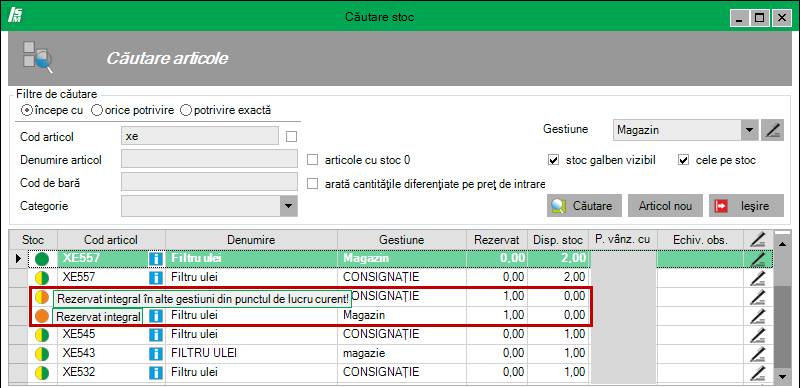The height and width of the screenshot is (388, 800).
Task: Sort by the Denumire column header
Action: [x=252, y=239]
